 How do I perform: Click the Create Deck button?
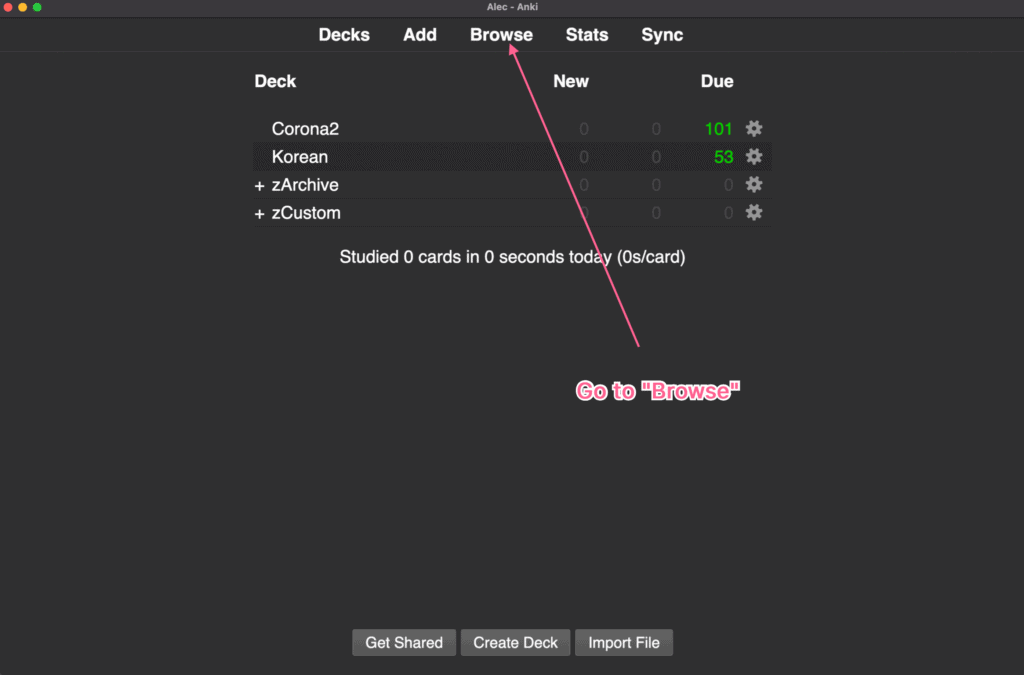pos(516,642)
